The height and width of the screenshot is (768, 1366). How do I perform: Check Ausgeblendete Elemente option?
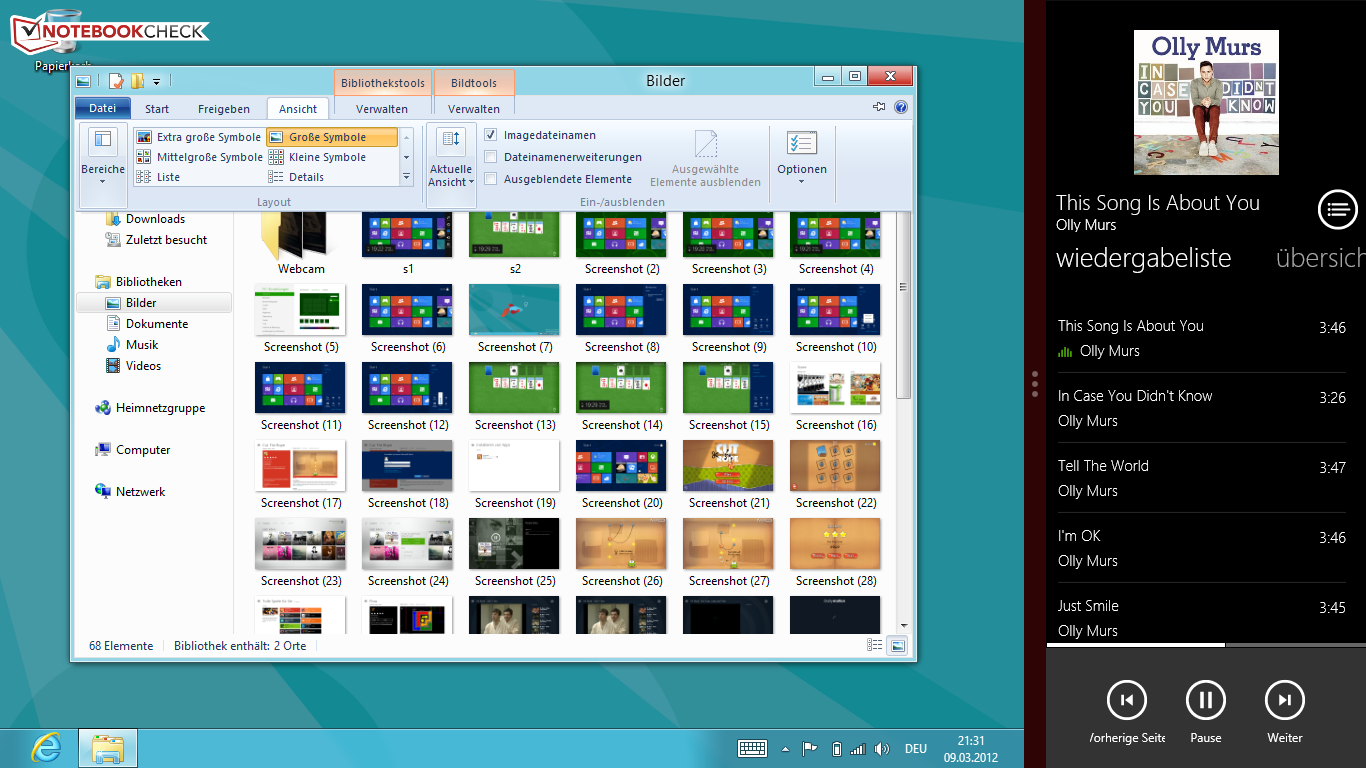[x=491, y=179]
